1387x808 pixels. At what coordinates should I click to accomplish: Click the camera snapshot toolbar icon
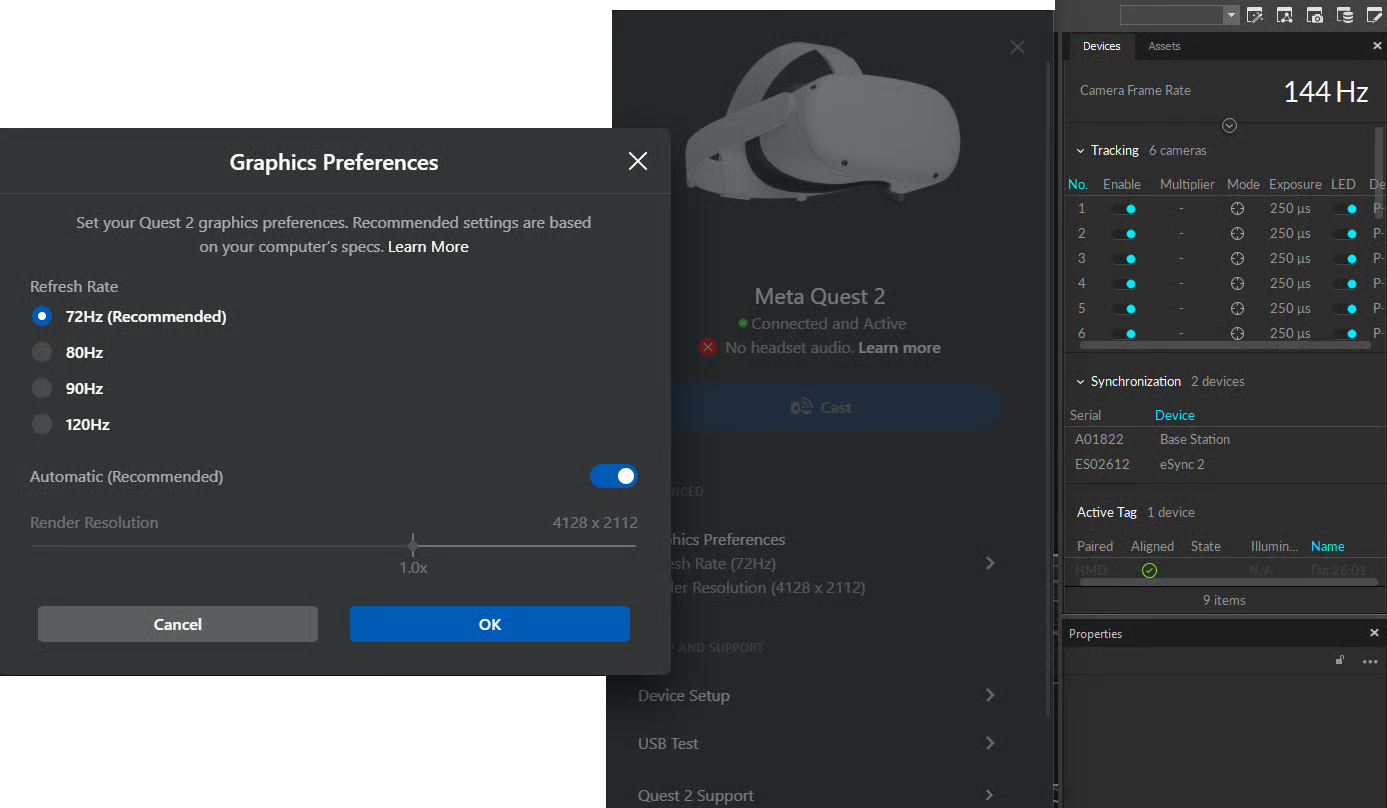click(1315, 15)
